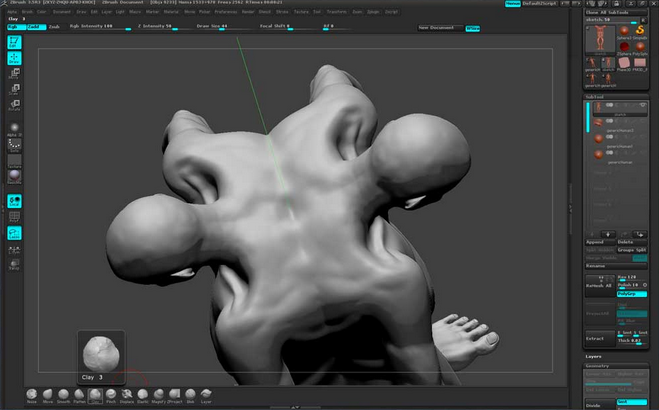
Task: Select the Pinch brush icon
Action: 111,395
